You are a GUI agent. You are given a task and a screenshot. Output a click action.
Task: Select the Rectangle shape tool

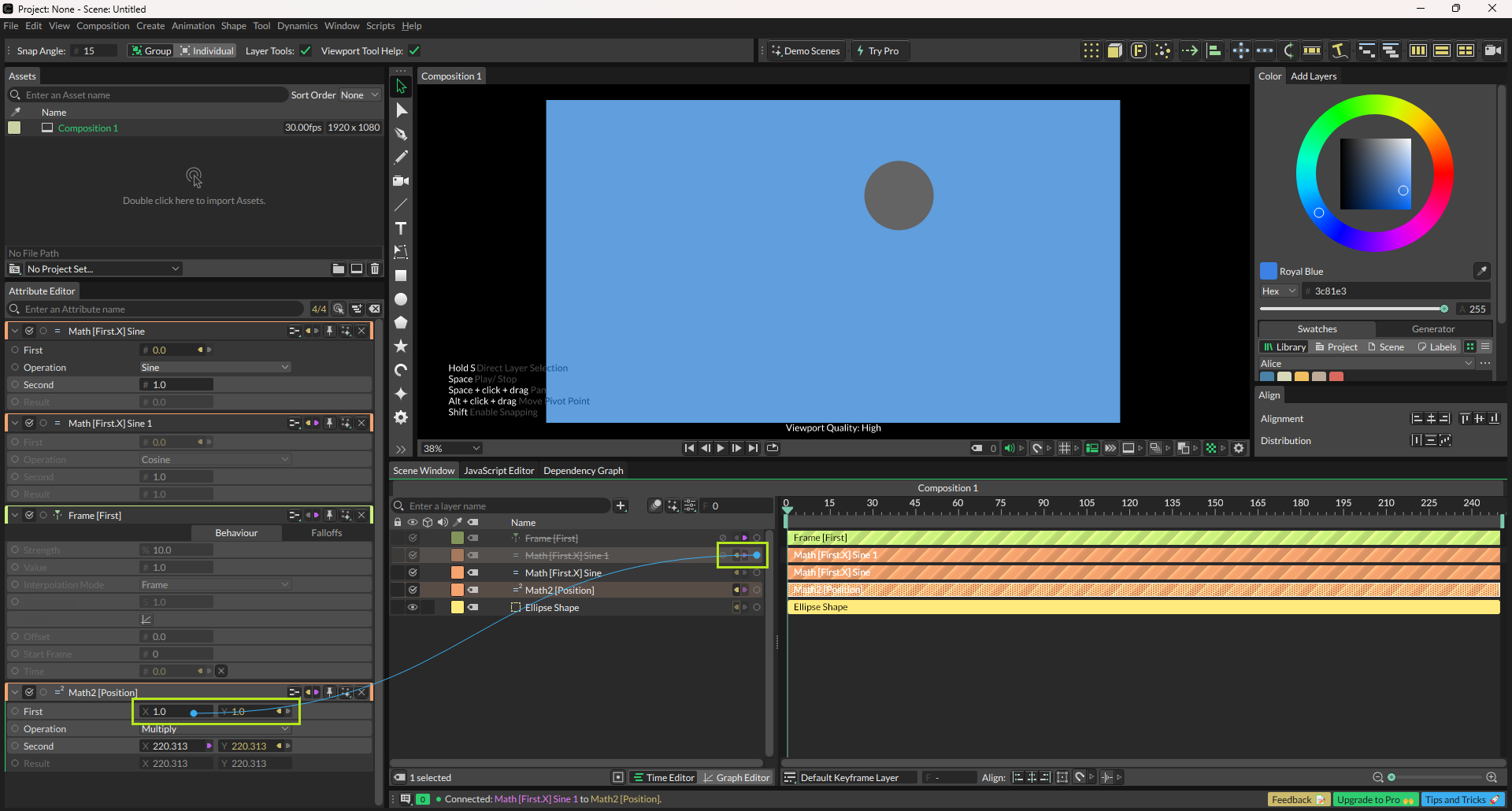click(401, 276)
